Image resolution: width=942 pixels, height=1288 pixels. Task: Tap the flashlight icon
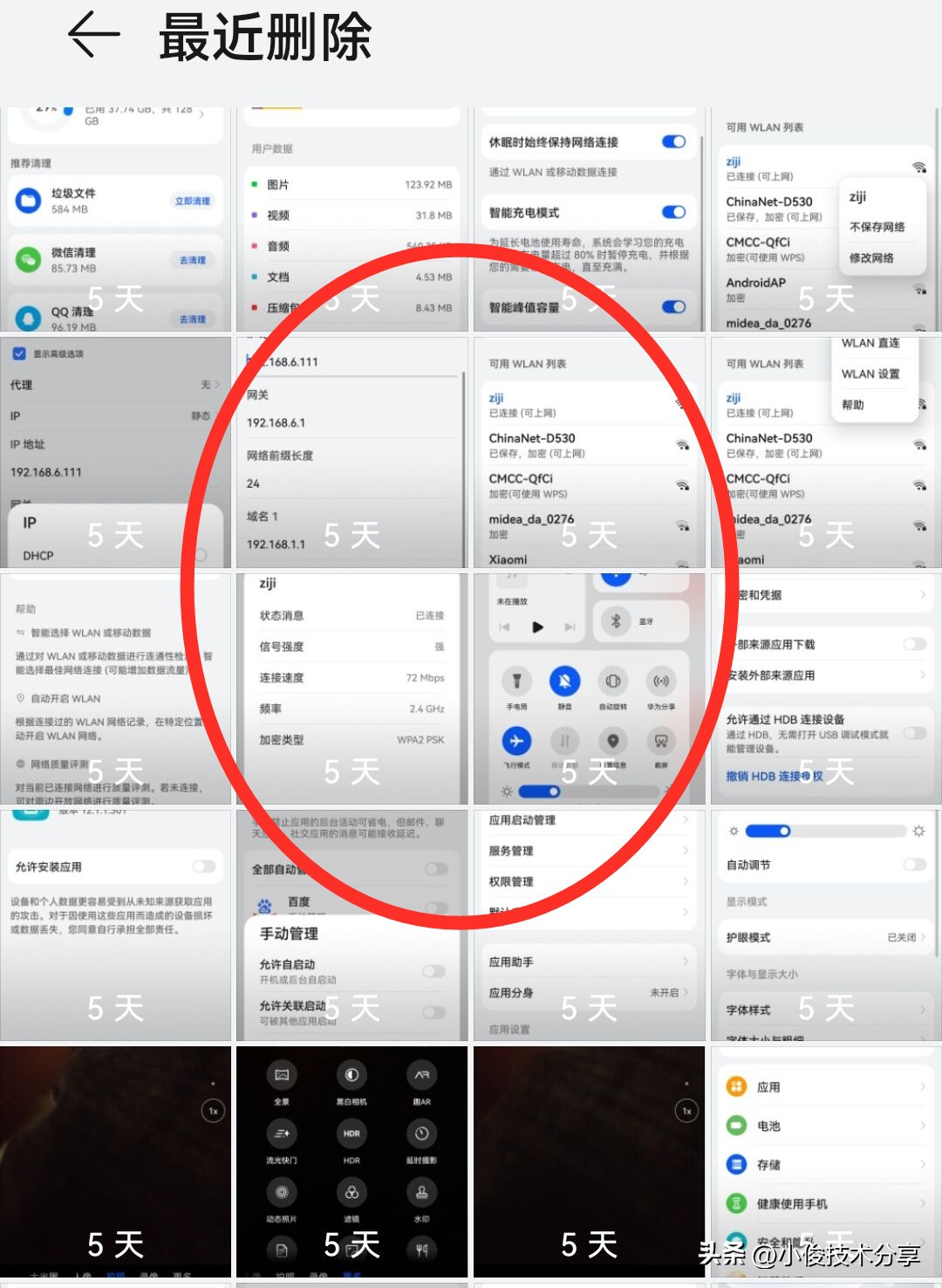click(x=516, y=681)
